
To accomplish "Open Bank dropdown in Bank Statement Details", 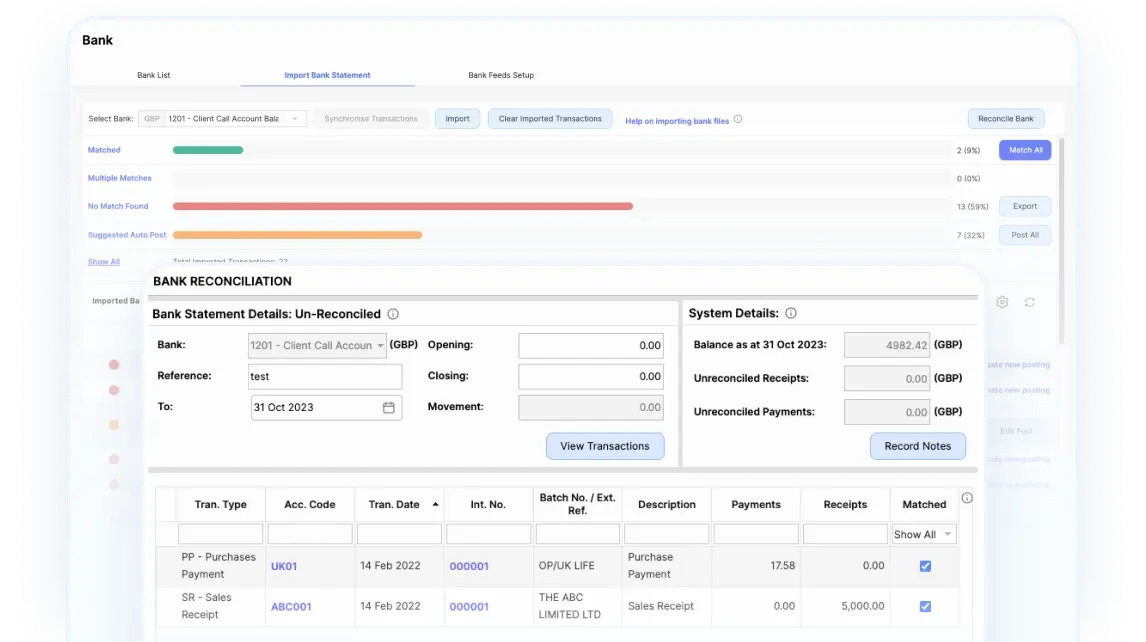I will coord(317,345).
